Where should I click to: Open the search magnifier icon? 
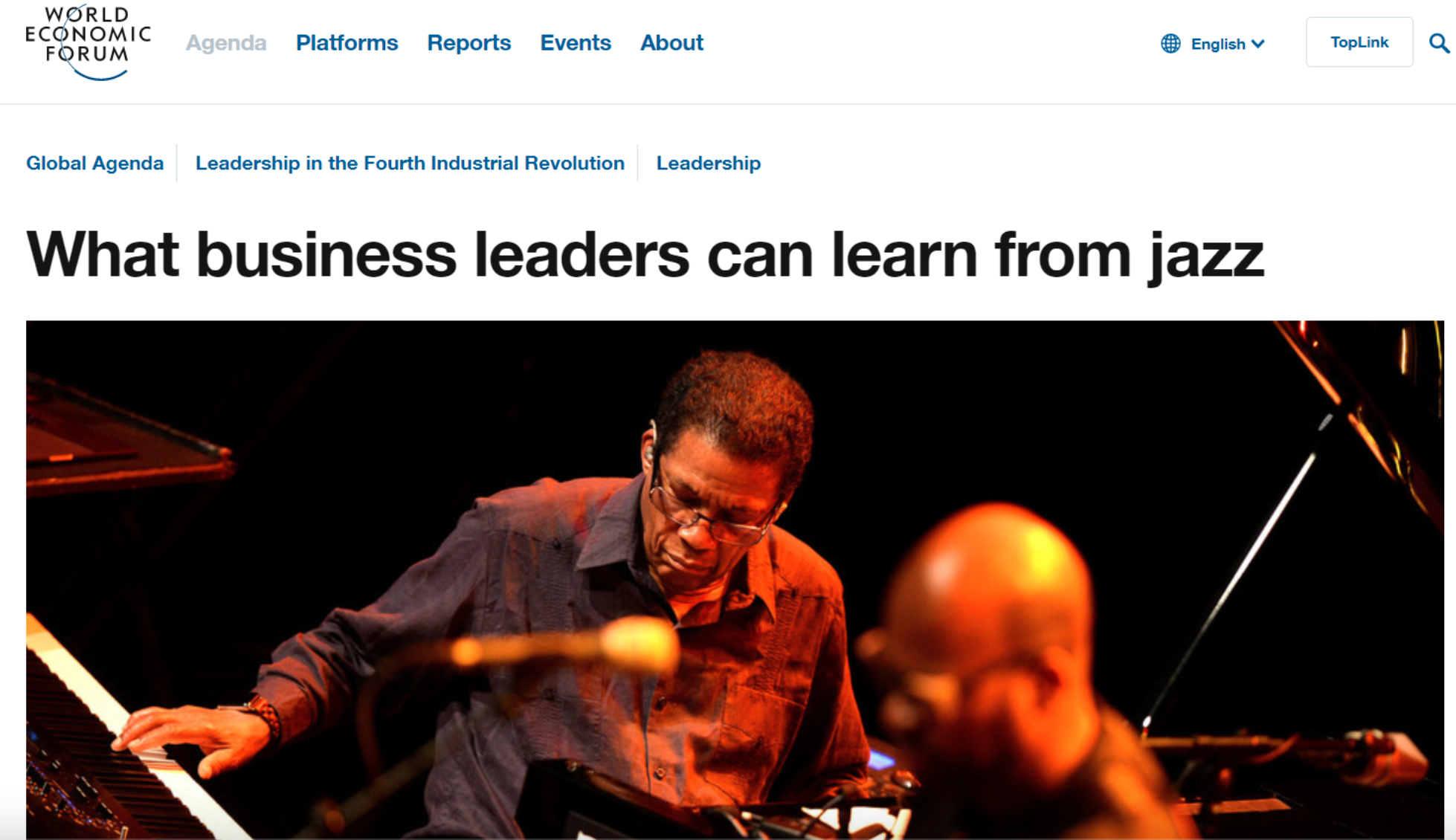[1440, 43]
